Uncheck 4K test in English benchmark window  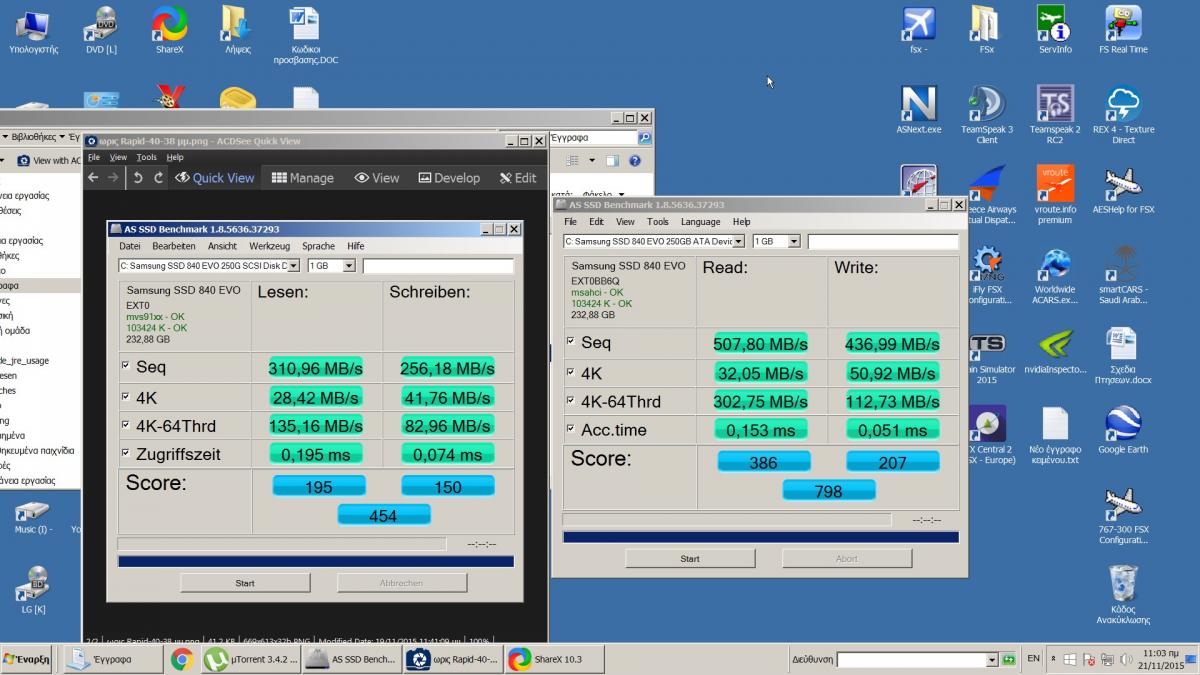point(571,372)
